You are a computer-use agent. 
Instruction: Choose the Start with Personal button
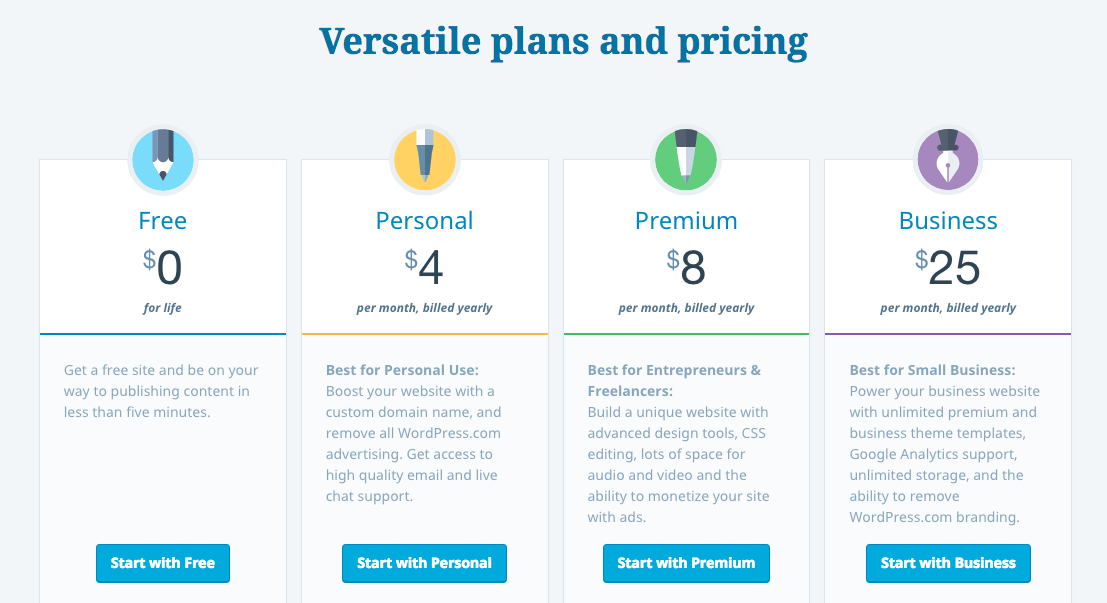point(424,563)
